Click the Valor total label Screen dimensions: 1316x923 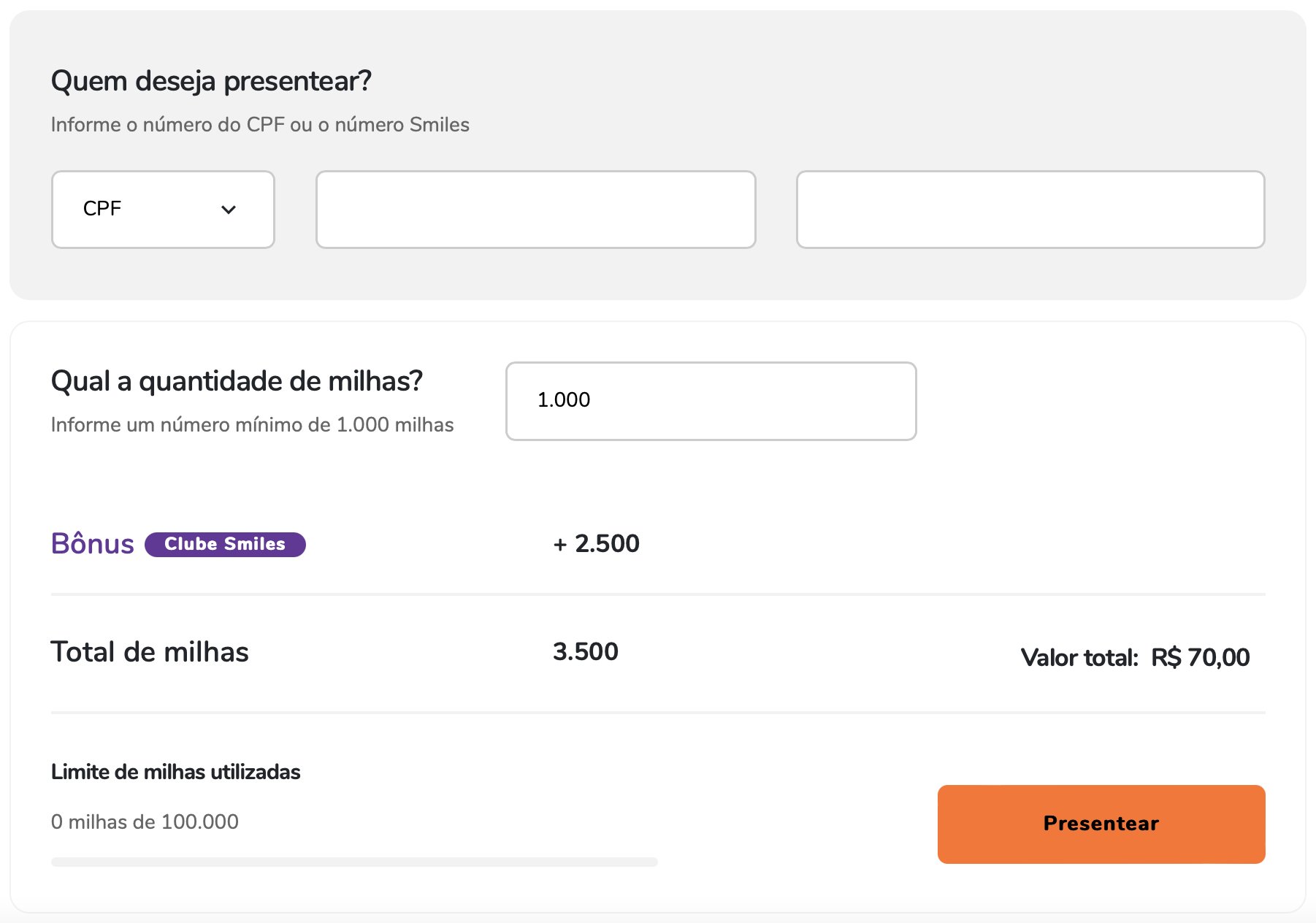point(1079,657)
